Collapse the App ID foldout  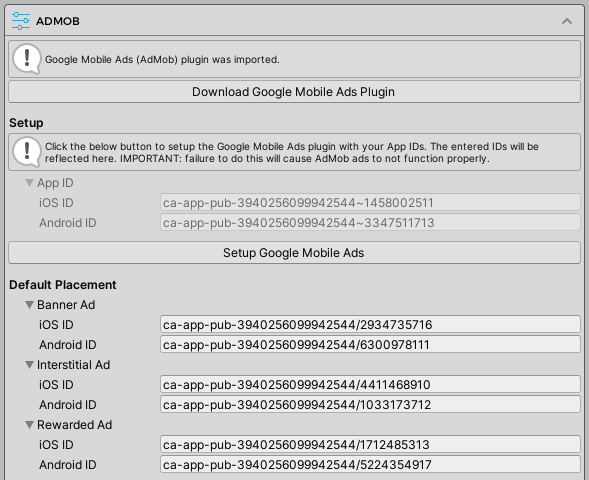(29, 183)
